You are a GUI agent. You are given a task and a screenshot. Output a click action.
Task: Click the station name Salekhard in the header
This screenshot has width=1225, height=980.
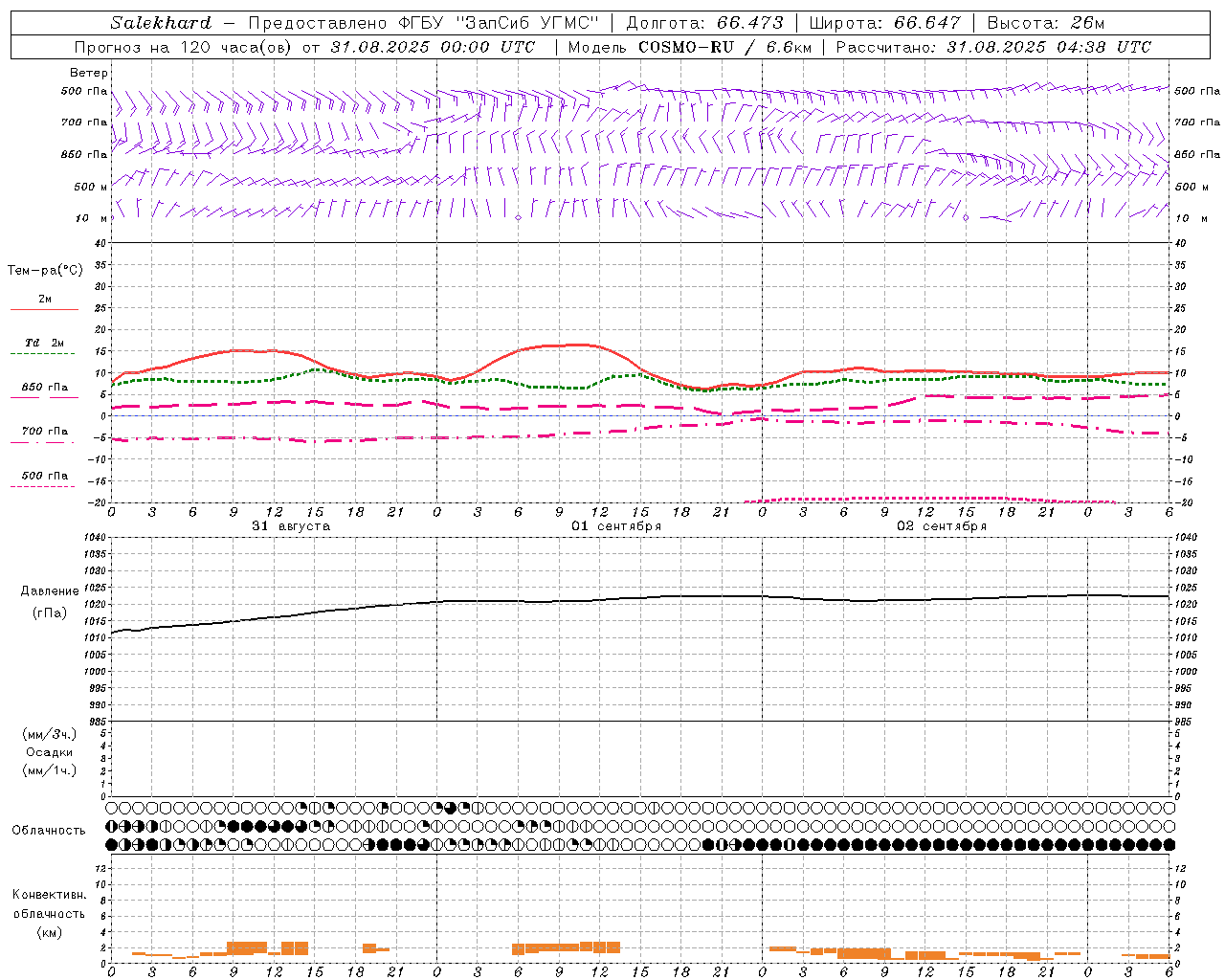point(161,23)
